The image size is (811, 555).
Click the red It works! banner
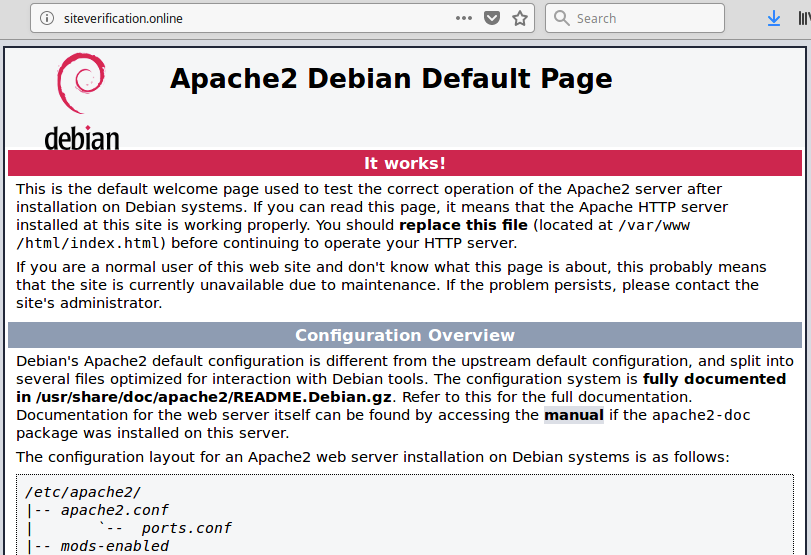pyautogui.click(x=405, y=163)
